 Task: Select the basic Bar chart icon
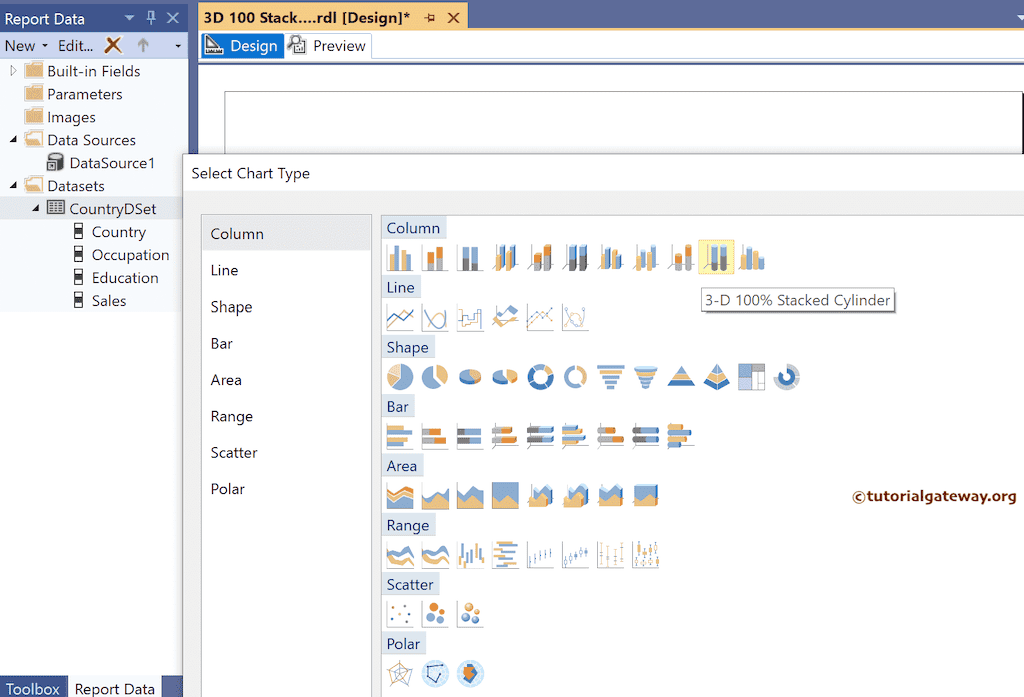coord(400,436)
